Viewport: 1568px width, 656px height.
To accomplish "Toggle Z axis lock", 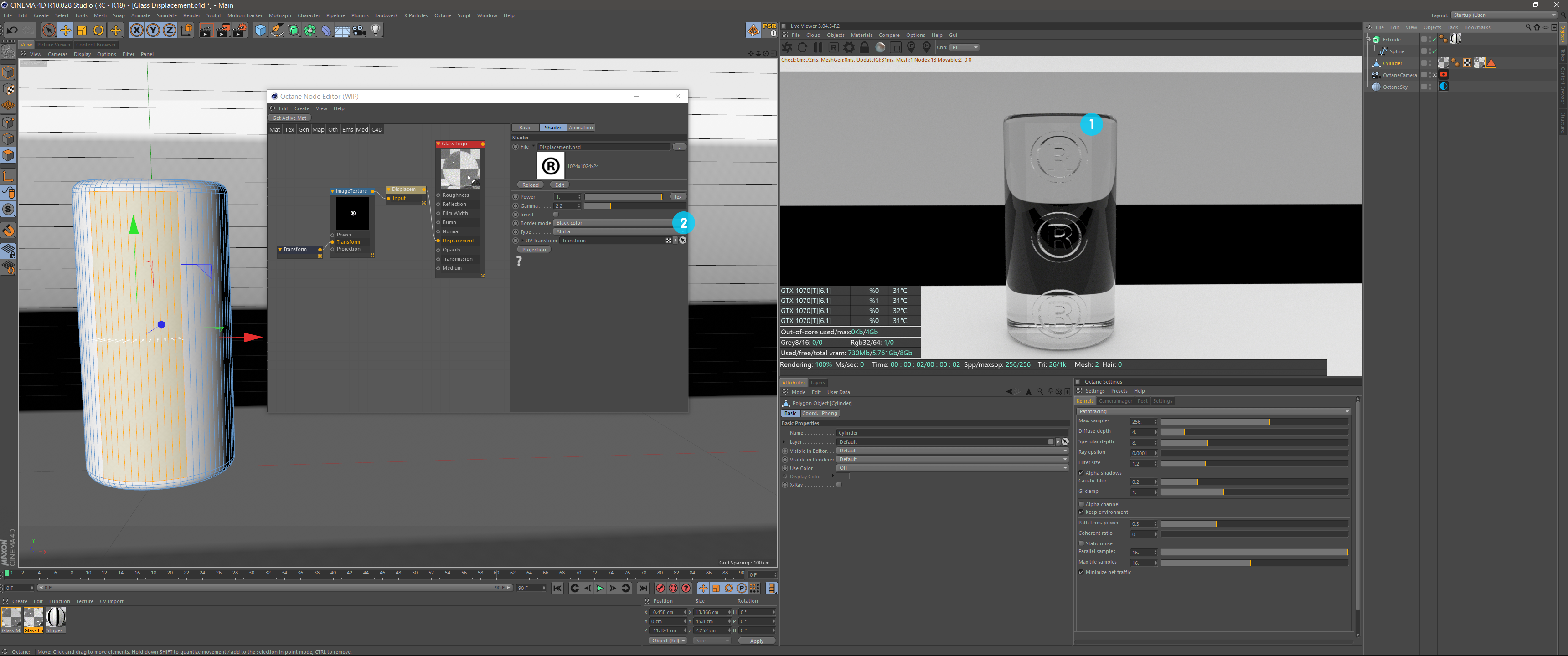I will (x=169, y=30).
